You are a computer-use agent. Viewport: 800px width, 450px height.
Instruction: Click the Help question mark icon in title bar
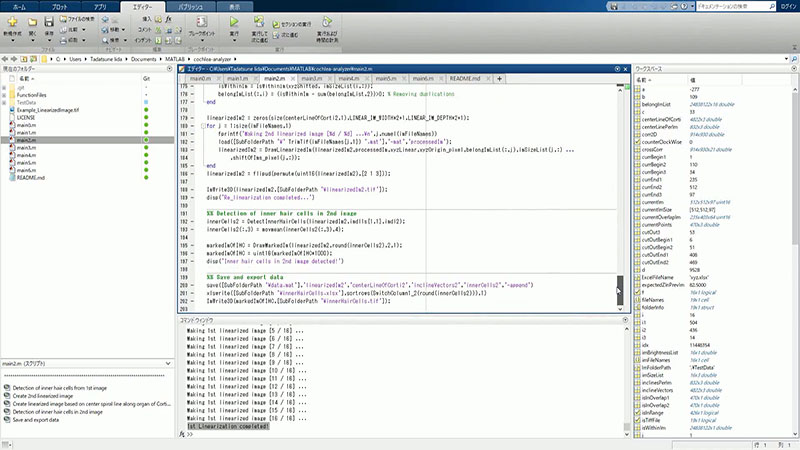pos(684,6)
